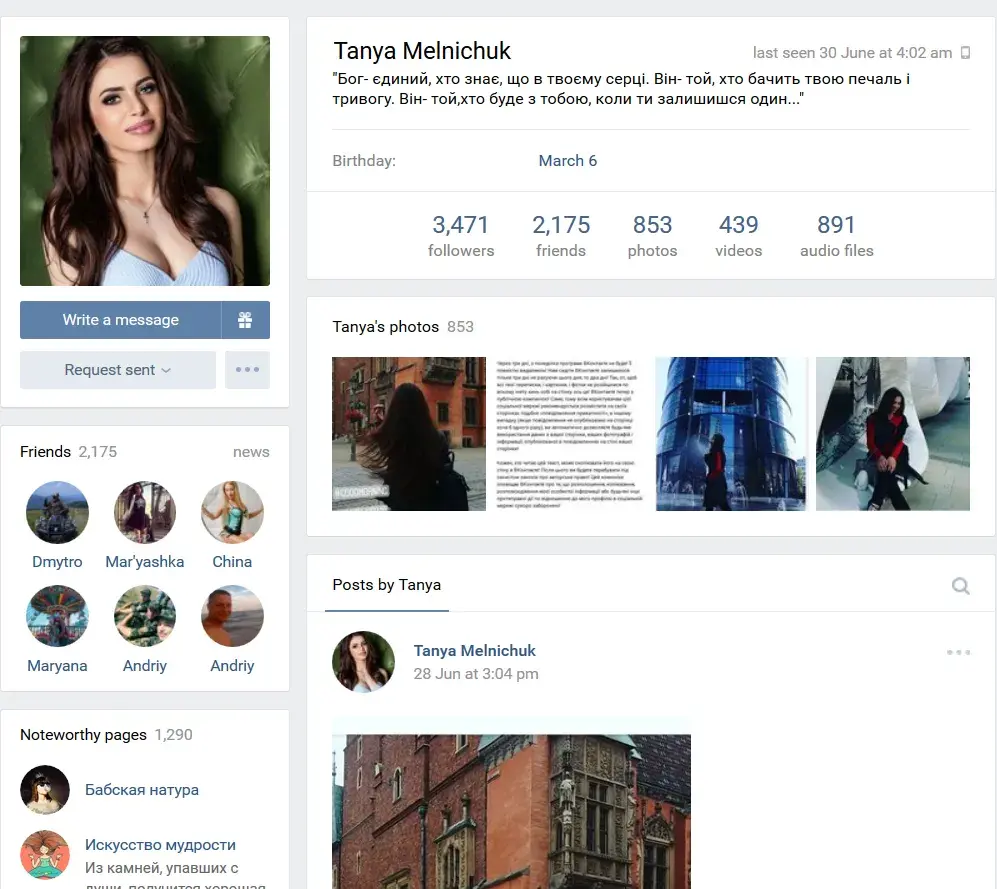Image resolution: width=997 pixels, height=889 pixels.
Task: Click the Искусство мудрости page avatar
Action: pyautogui.click(x=45, y=854)
